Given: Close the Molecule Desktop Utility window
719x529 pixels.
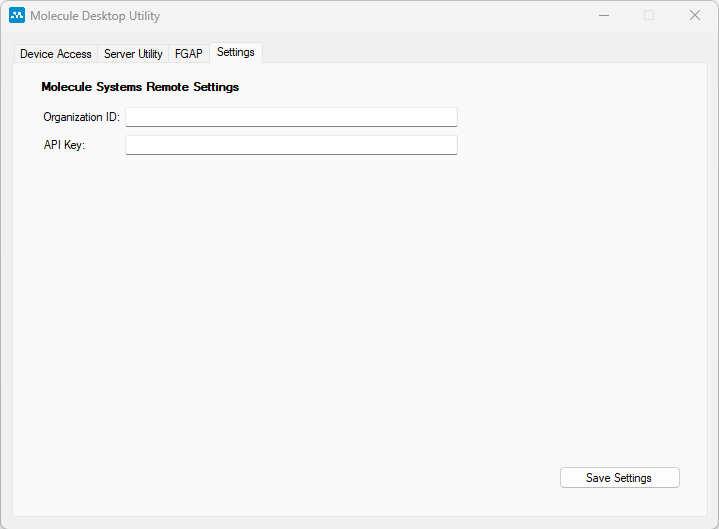Looking at the screenshot, I should coord(695,16).
